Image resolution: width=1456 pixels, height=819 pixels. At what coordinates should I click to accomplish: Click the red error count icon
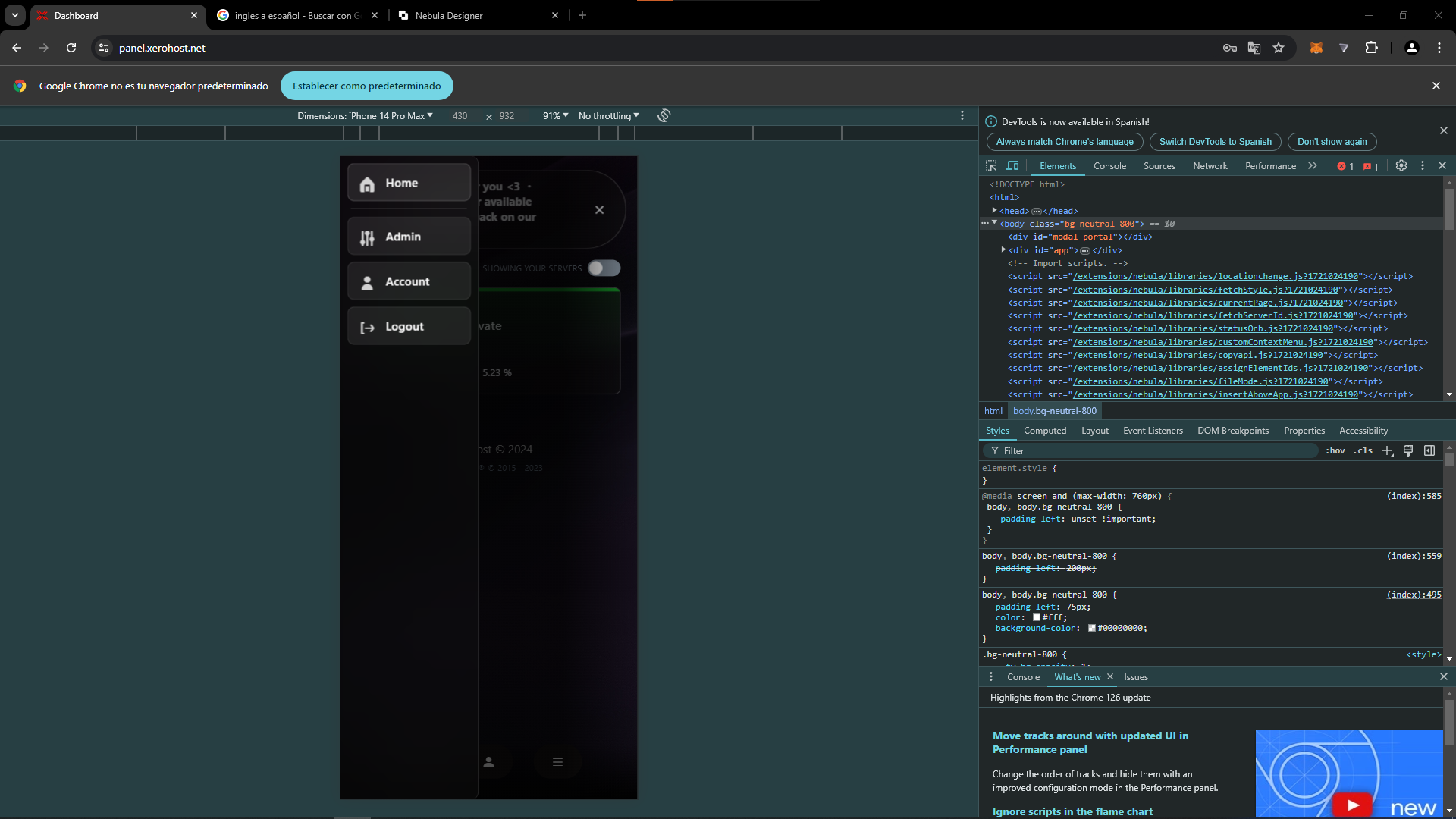pos(1345,166)
